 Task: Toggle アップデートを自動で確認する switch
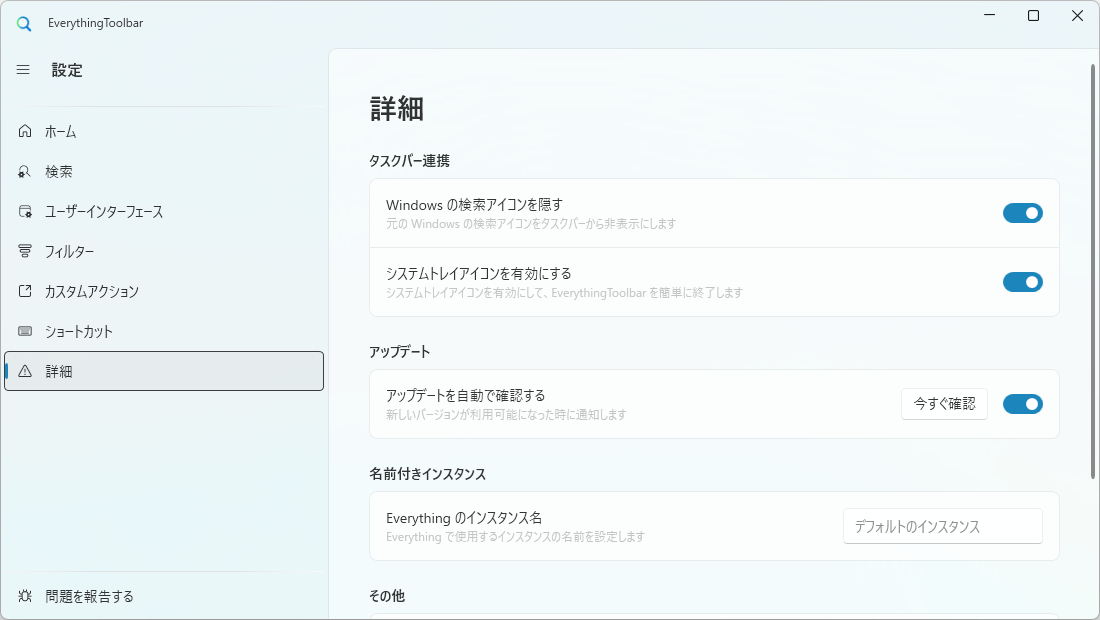(1022, 404)
